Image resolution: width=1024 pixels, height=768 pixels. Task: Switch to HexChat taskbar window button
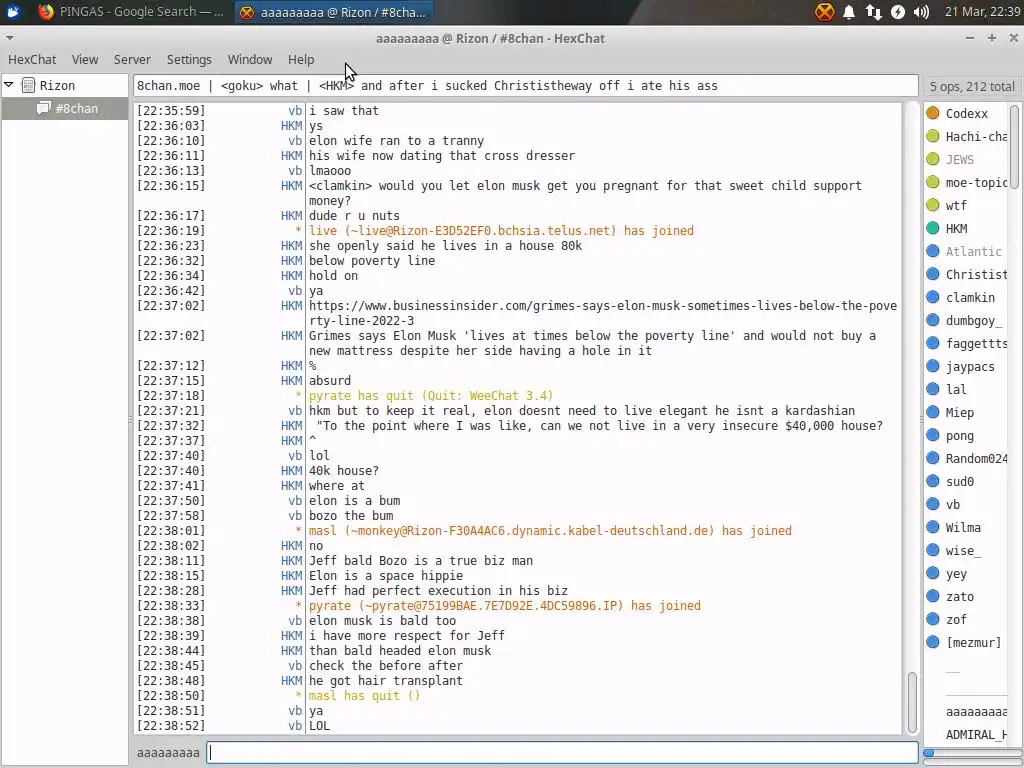333,12
